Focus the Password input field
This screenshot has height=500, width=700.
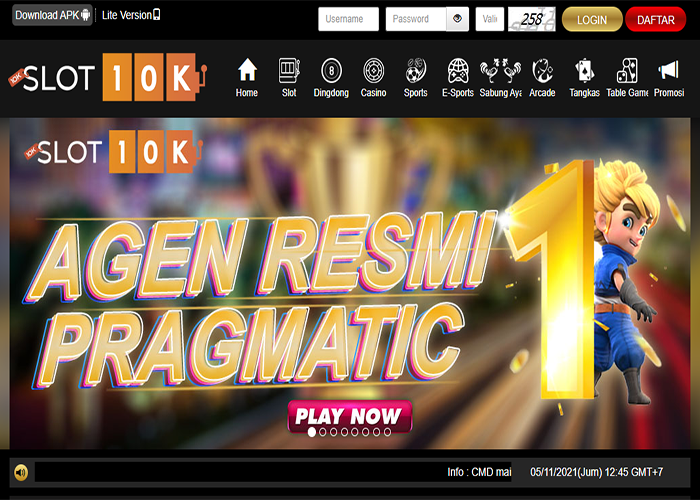[x=416, y=19]
